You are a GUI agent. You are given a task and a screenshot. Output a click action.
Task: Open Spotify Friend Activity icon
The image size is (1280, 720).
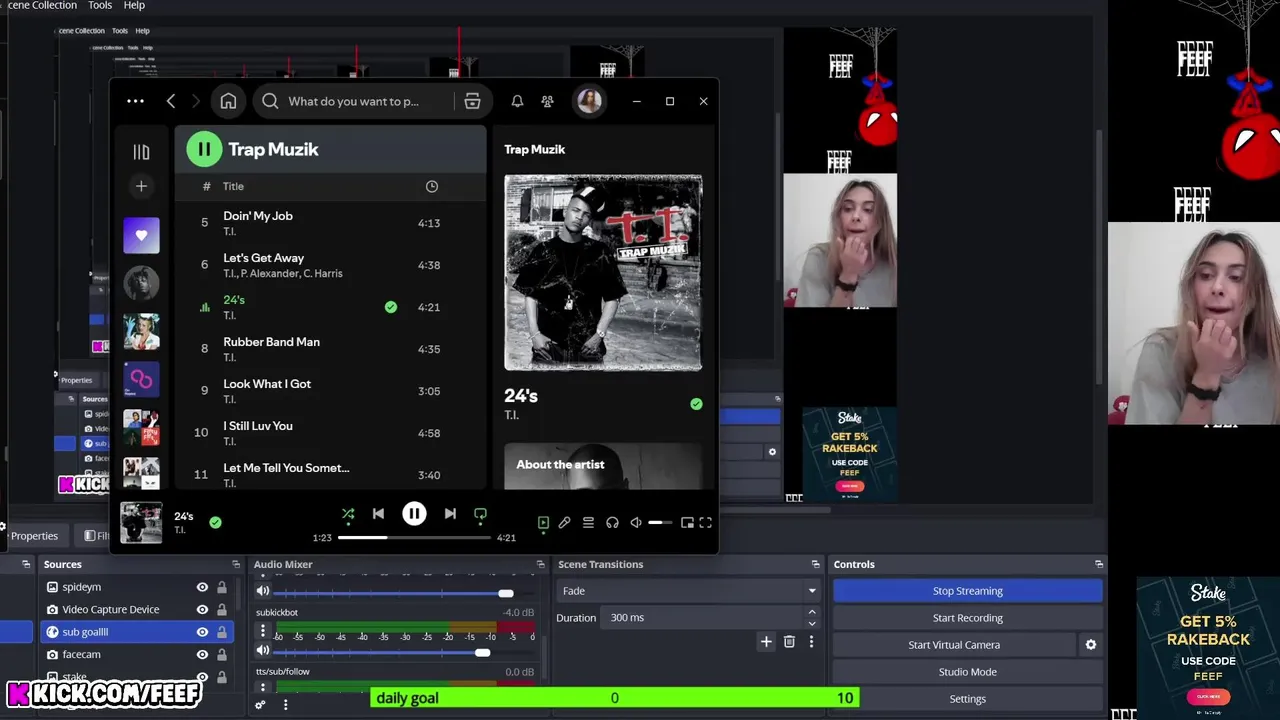click(x=547, y=101)
